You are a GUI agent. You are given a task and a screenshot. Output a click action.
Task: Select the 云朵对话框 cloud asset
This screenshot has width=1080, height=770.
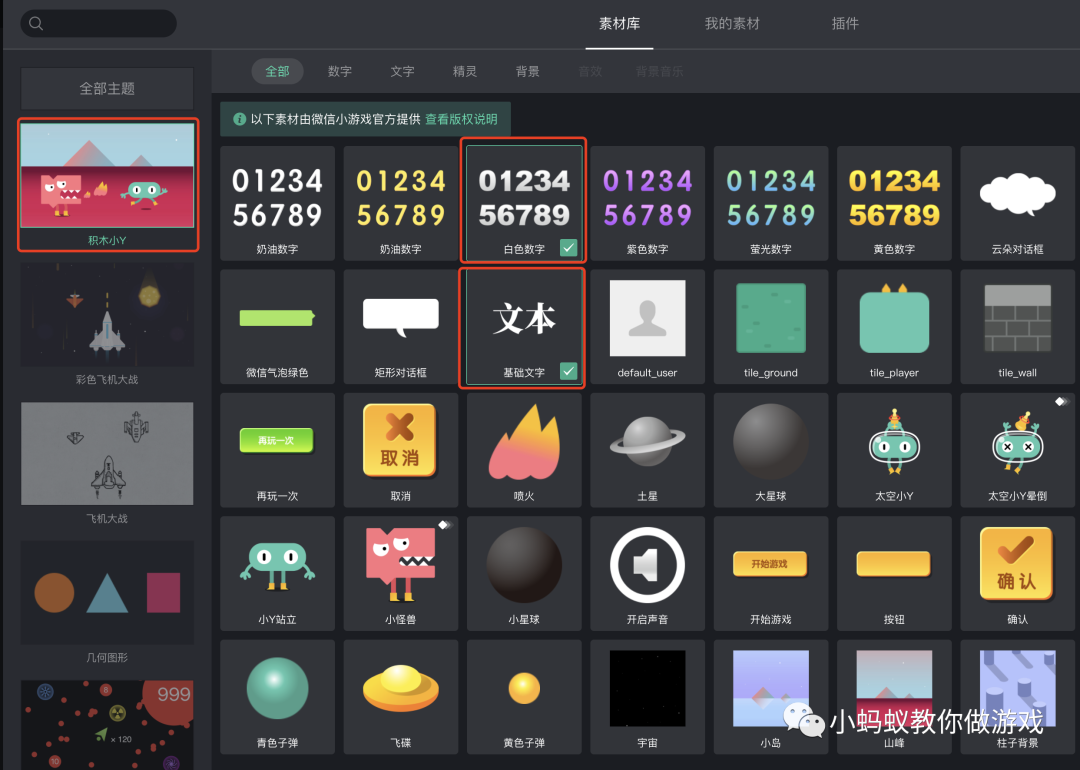tap(1017, 202)
